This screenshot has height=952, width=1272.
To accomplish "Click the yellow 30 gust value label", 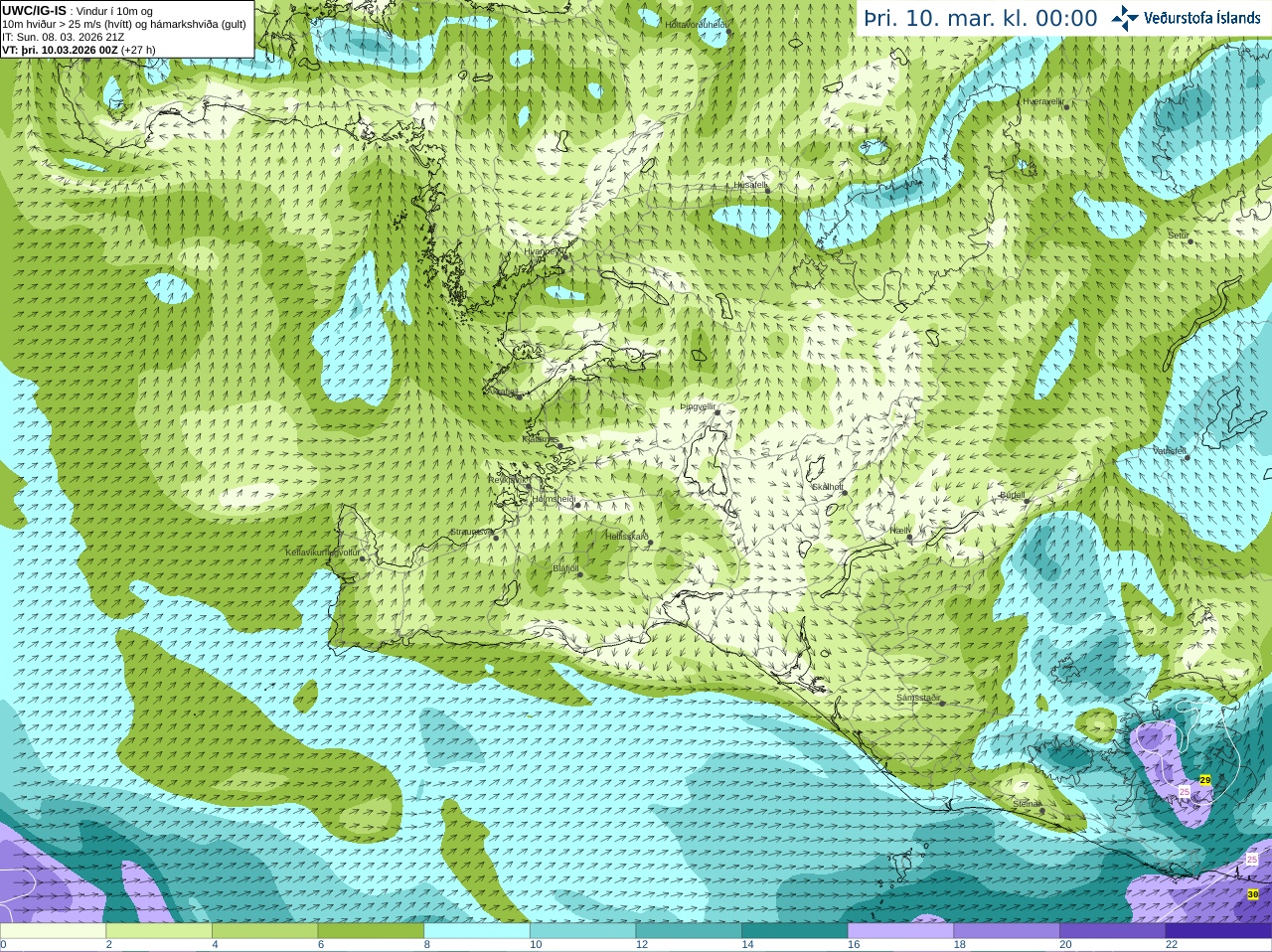I will coord(1253,894).
